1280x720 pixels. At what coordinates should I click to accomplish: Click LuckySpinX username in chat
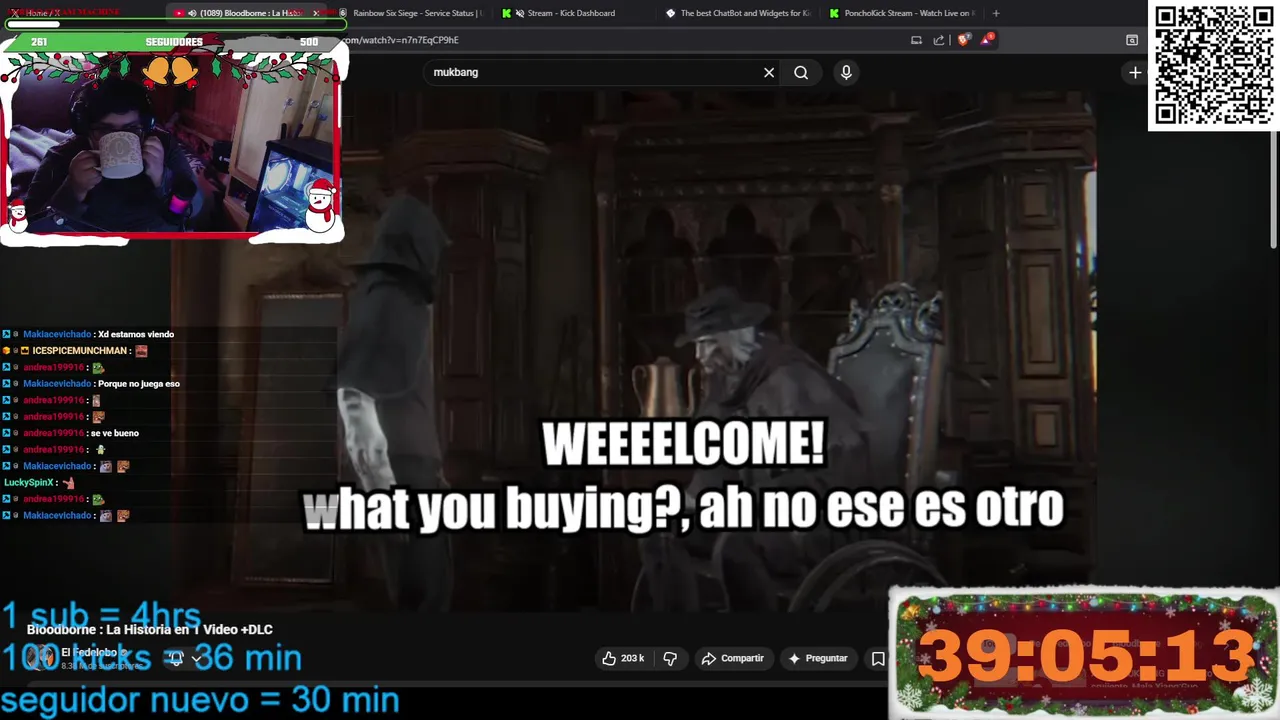(x=30, y=482)
